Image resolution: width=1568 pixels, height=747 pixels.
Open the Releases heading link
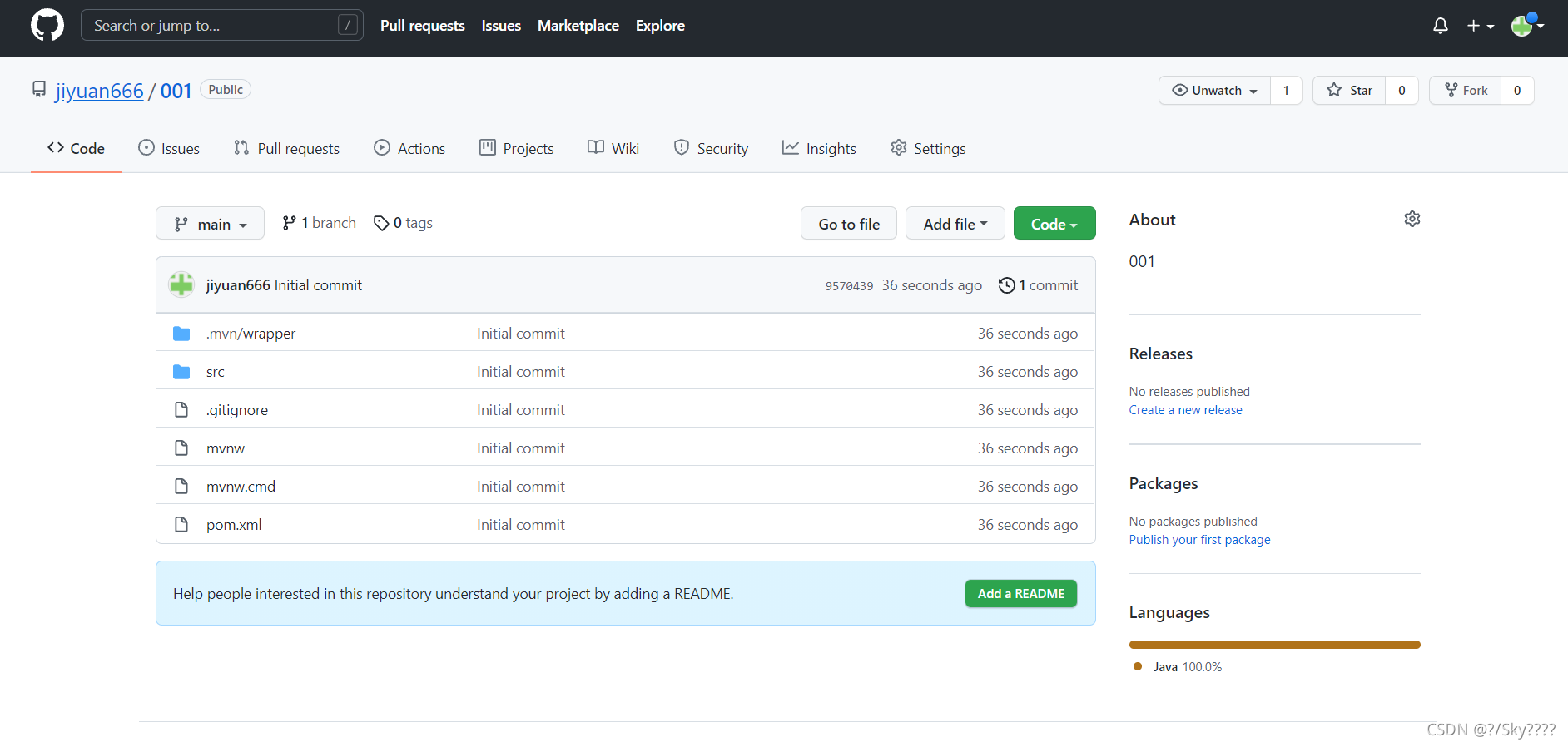click(1160, 354)
